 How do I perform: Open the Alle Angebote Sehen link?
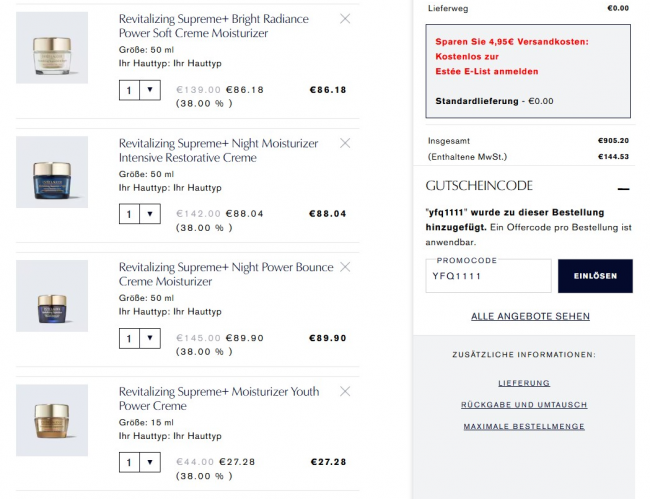point(530,317)
